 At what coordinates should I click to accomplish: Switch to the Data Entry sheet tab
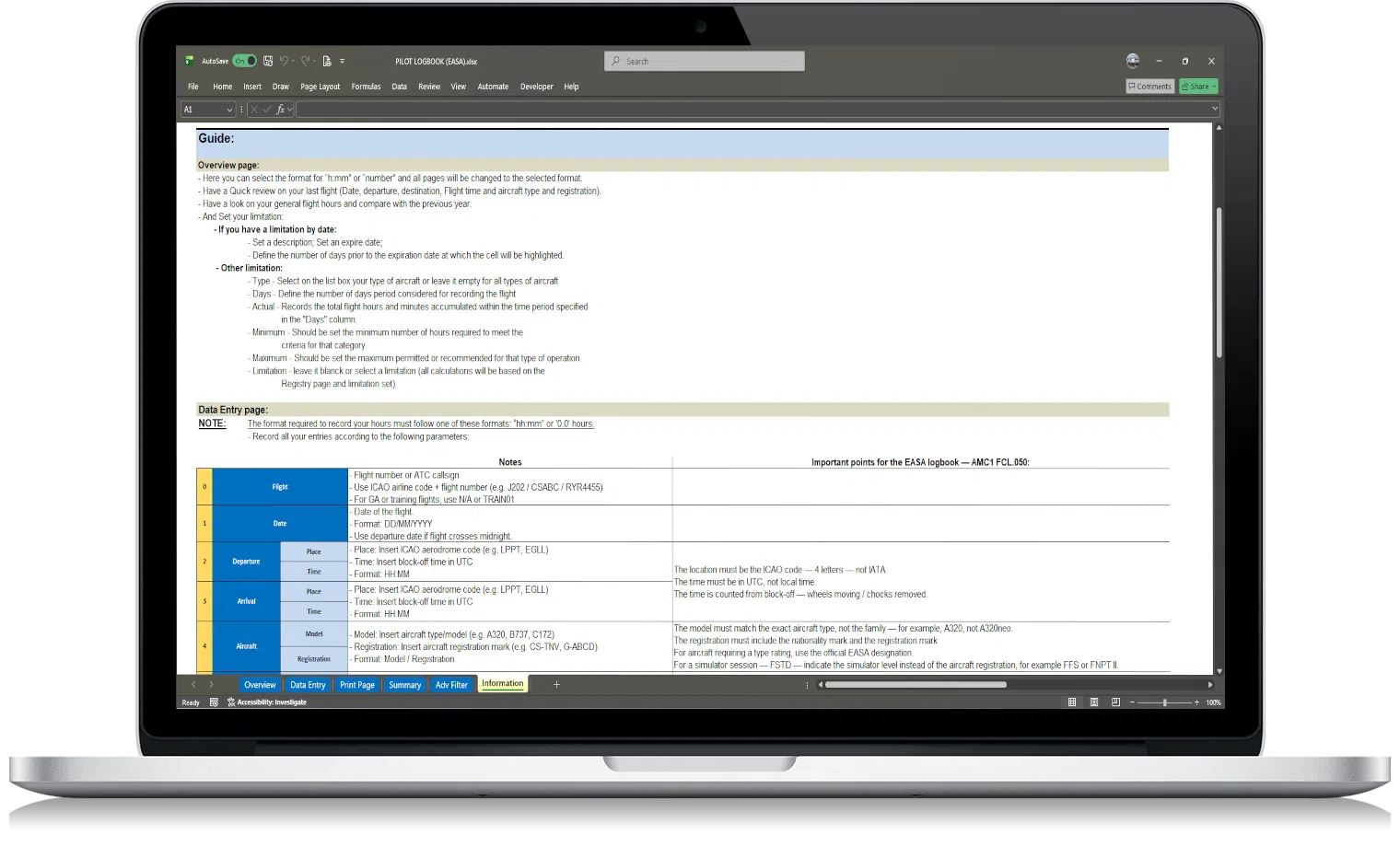pos(308,685)
